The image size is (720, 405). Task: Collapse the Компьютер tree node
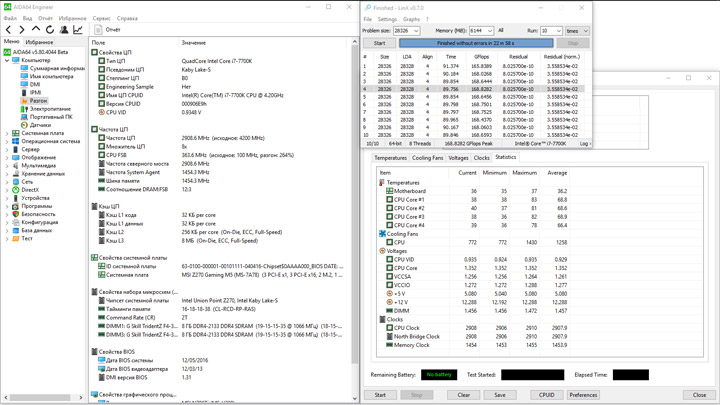tap(7, 60)
